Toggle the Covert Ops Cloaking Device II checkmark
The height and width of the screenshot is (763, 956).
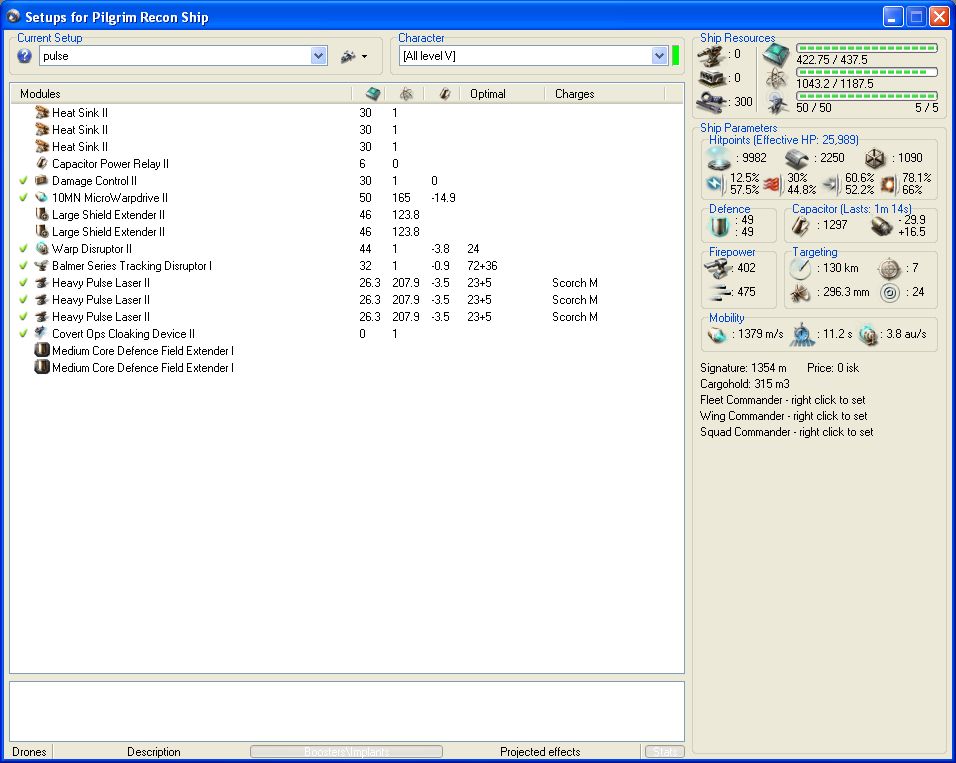(24, 334)
